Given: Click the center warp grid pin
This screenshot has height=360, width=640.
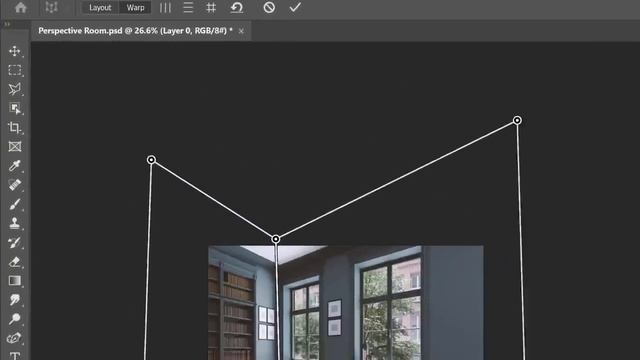Looking at the screenshot, I should click(276, 239).
